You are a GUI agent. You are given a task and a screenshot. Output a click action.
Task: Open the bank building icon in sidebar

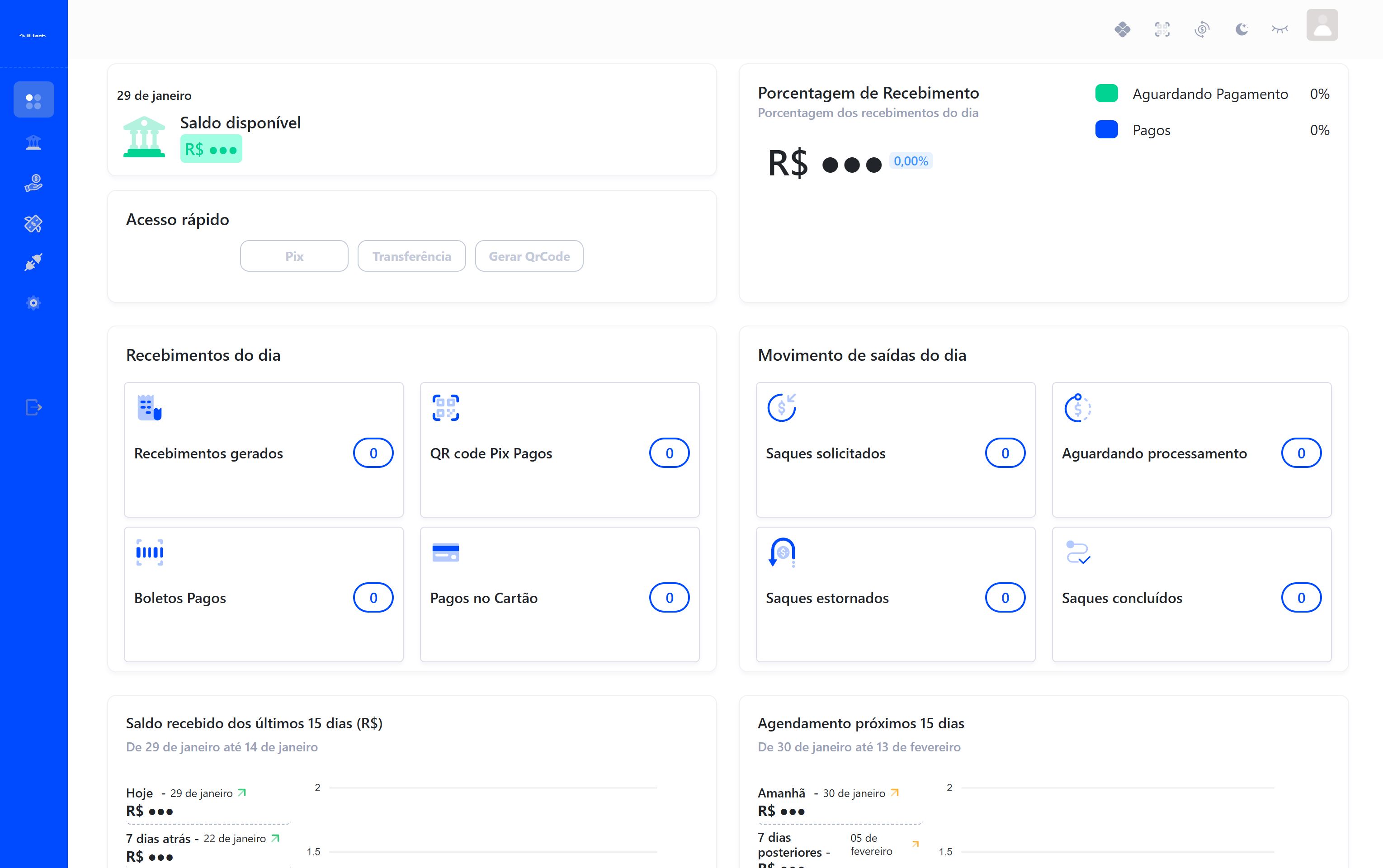coord(33,142)
